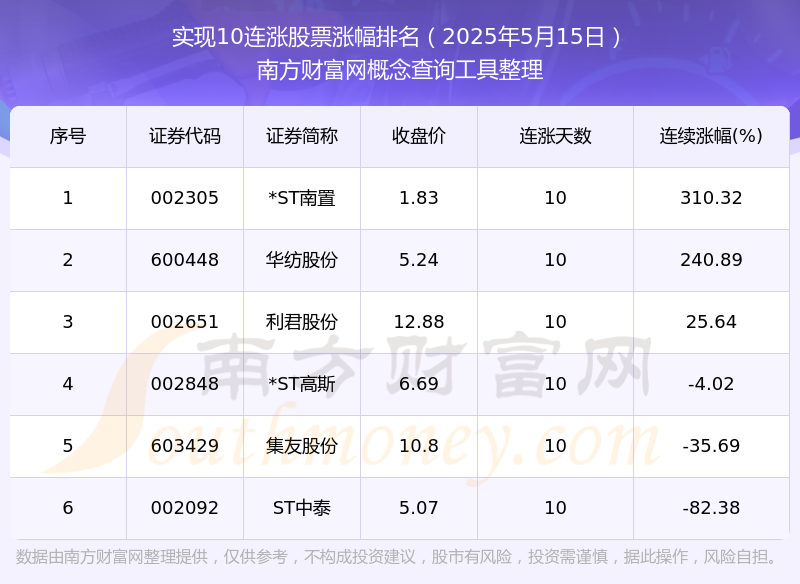The image size is (800, 584).
Task: Click sequence number 2
Action: point(68,260)
